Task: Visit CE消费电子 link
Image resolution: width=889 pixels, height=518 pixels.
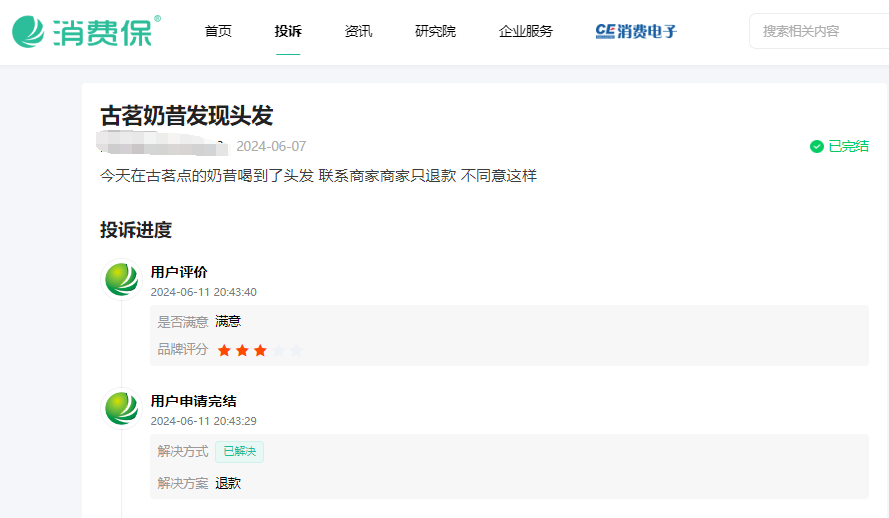Action: click(636, 31)
